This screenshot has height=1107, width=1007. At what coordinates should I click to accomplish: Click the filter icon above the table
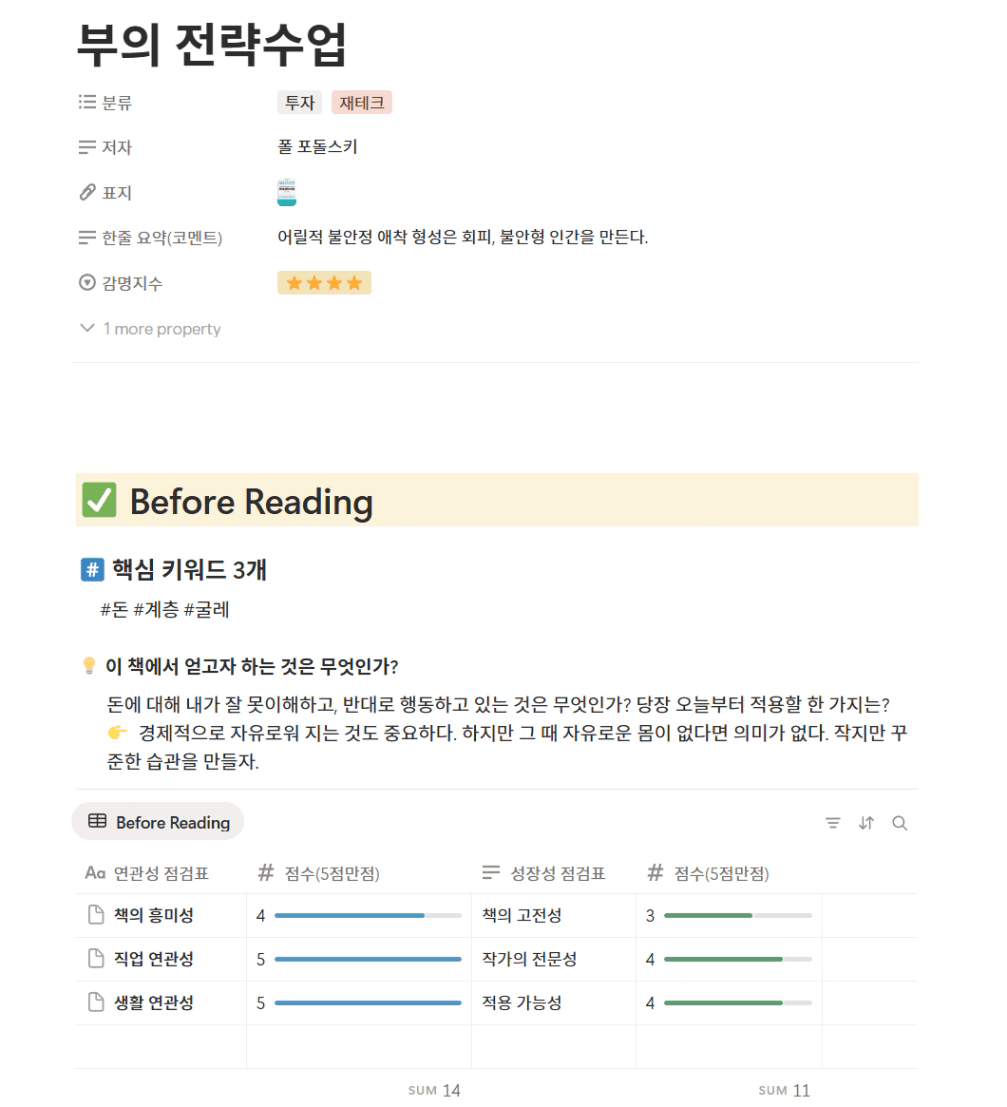(x=833, y=823)
